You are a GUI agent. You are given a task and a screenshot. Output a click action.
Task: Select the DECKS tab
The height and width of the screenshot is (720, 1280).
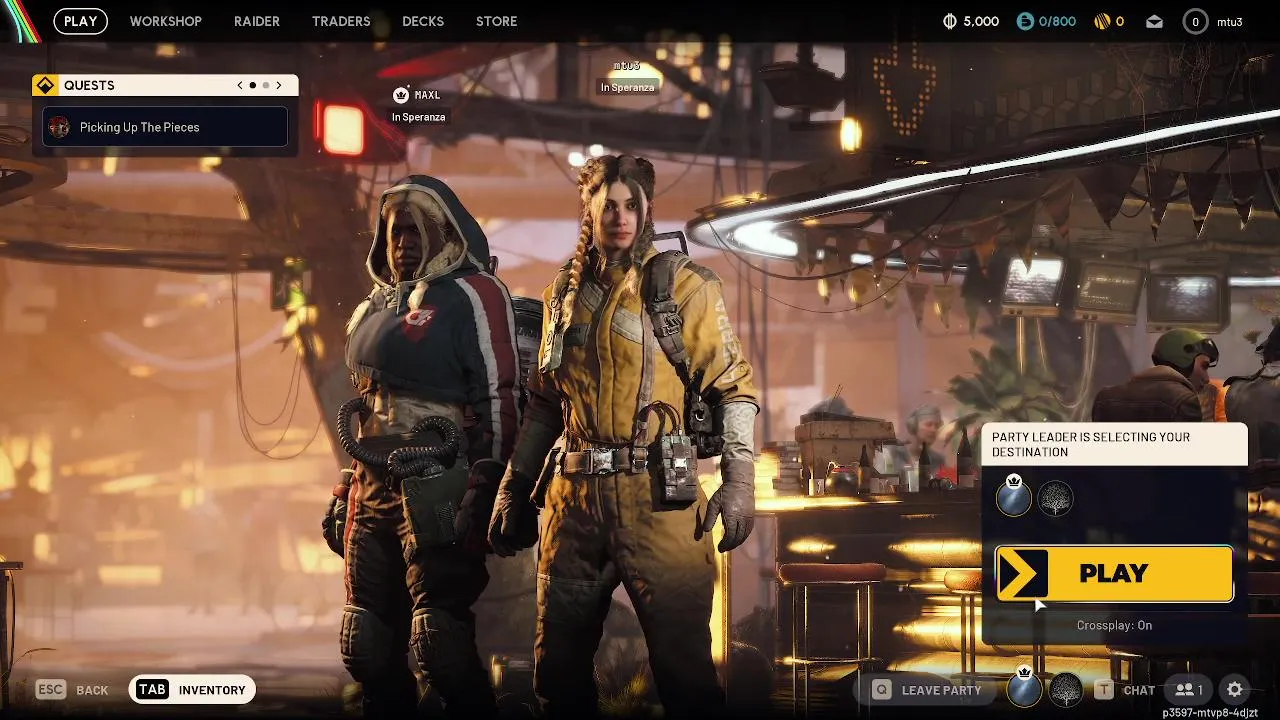tap(423, 21)
